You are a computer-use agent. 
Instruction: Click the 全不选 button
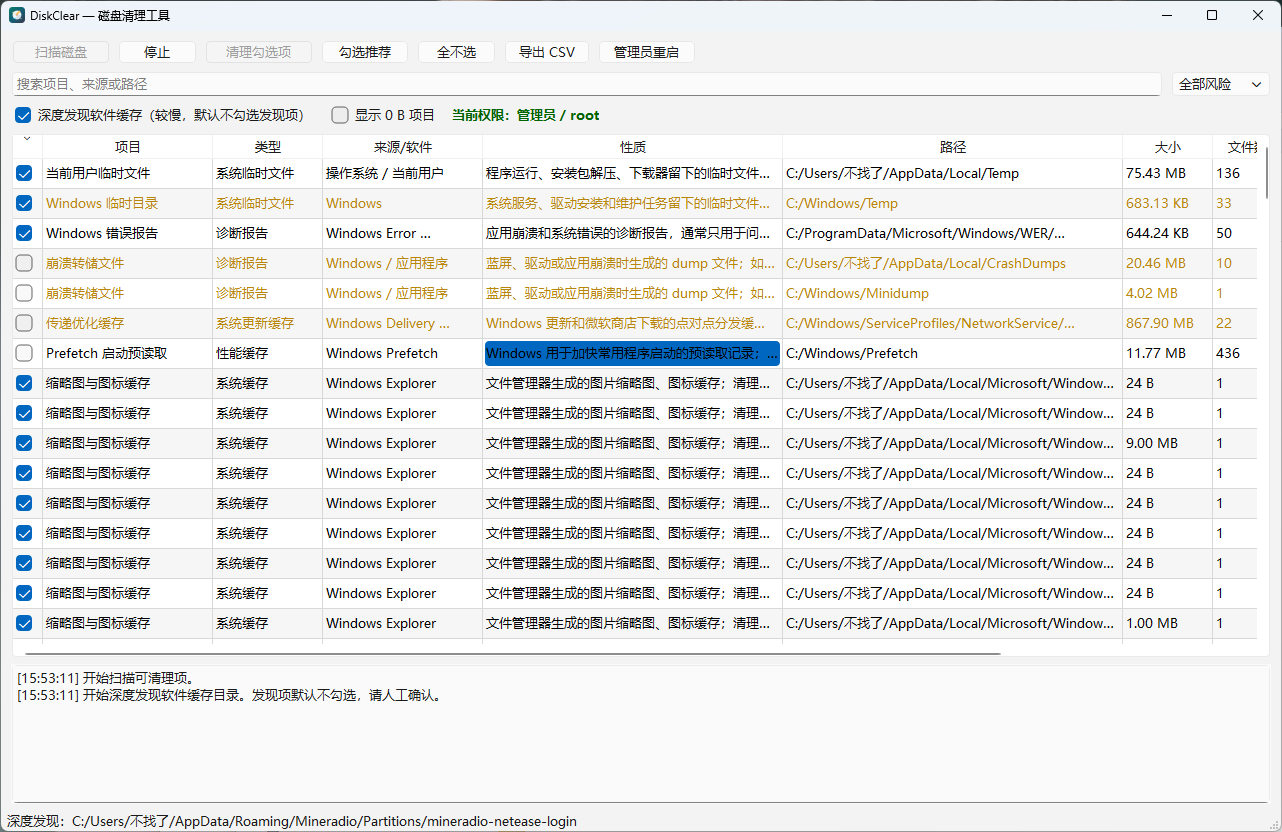[x=457, y=52]
